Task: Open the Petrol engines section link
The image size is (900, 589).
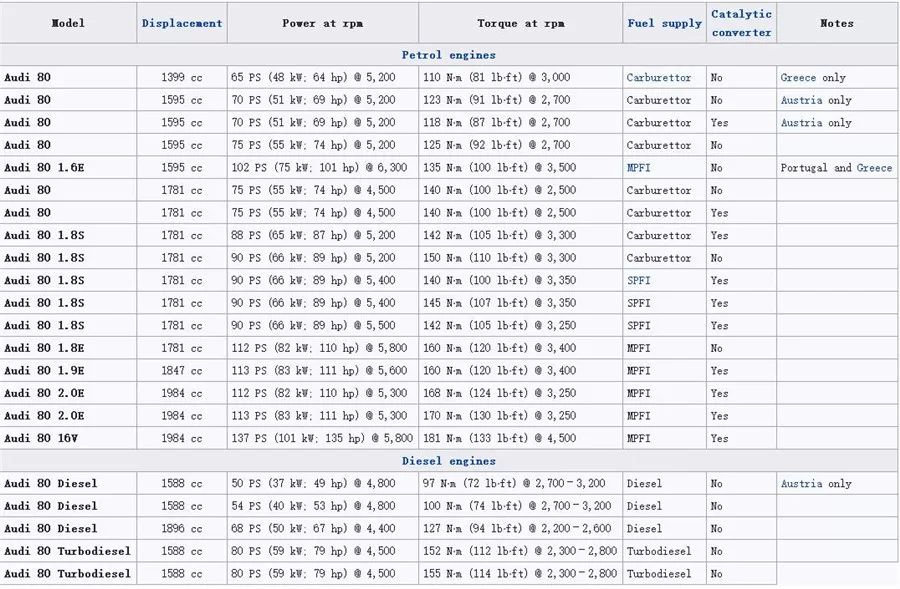Action: pos(448,55)
